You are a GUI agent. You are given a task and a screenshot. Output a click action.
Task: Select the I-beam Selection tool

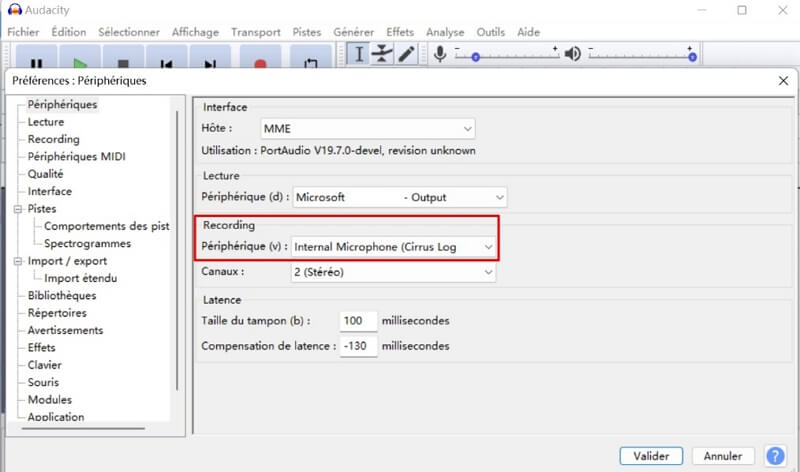[x=359, y=54]
